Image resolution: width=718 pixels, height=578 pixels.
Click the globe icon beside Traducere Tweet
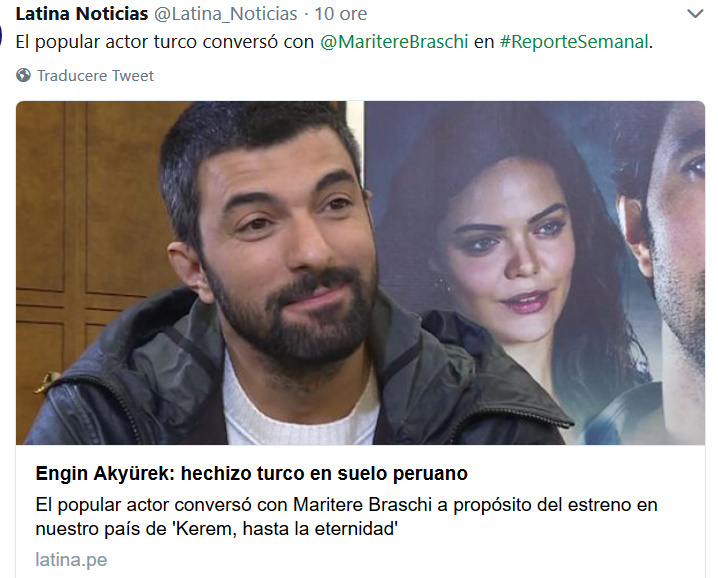point(23,75)
